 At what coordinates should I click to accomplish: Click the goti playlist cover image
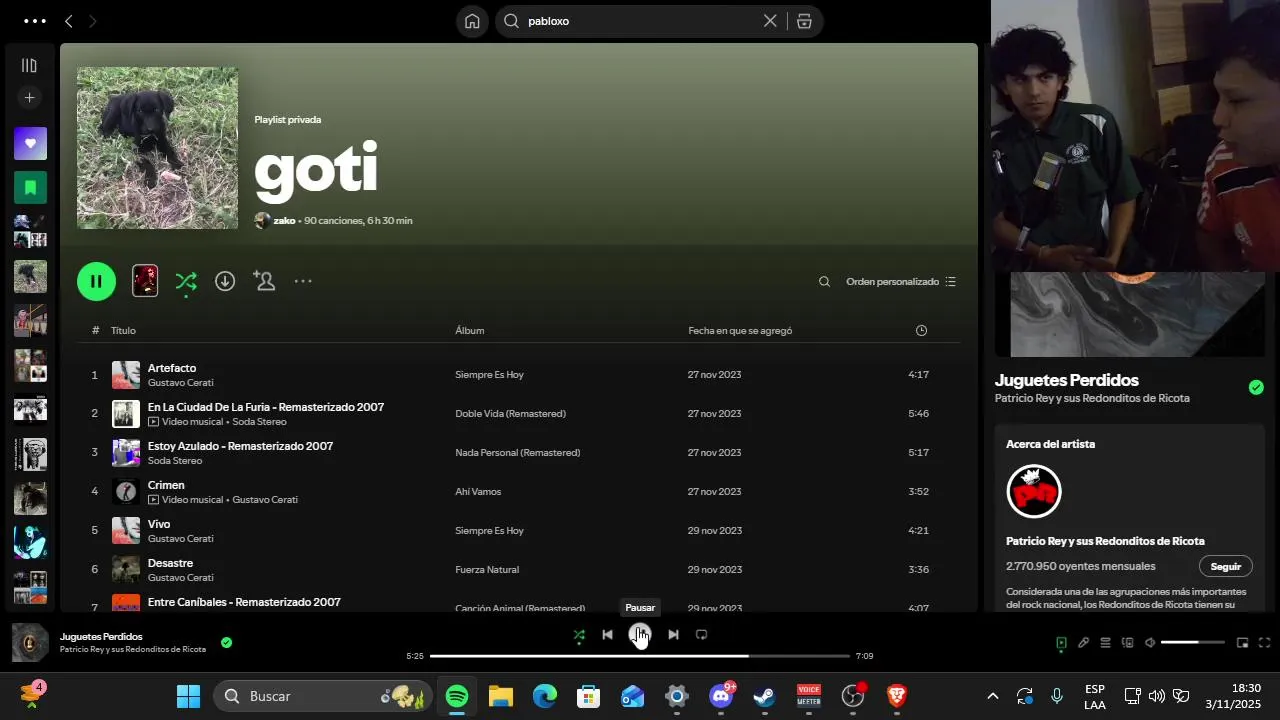pyautogui.click(x=158, y=148)
